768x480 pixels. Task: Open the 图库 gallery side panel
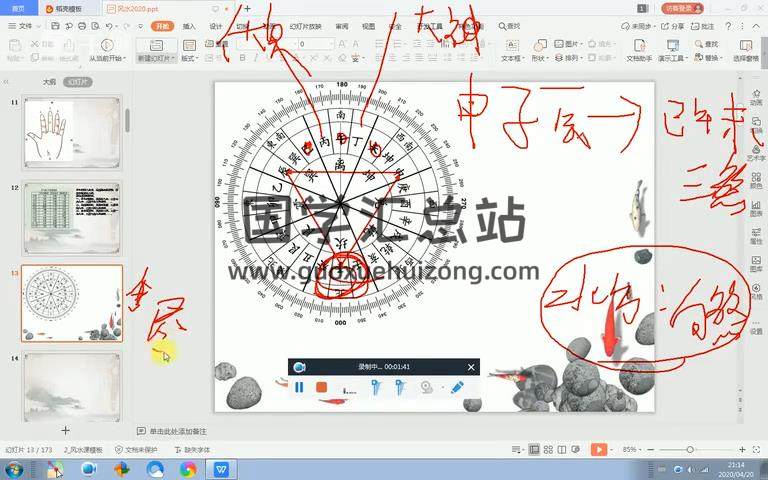click(x=756, y=262)
